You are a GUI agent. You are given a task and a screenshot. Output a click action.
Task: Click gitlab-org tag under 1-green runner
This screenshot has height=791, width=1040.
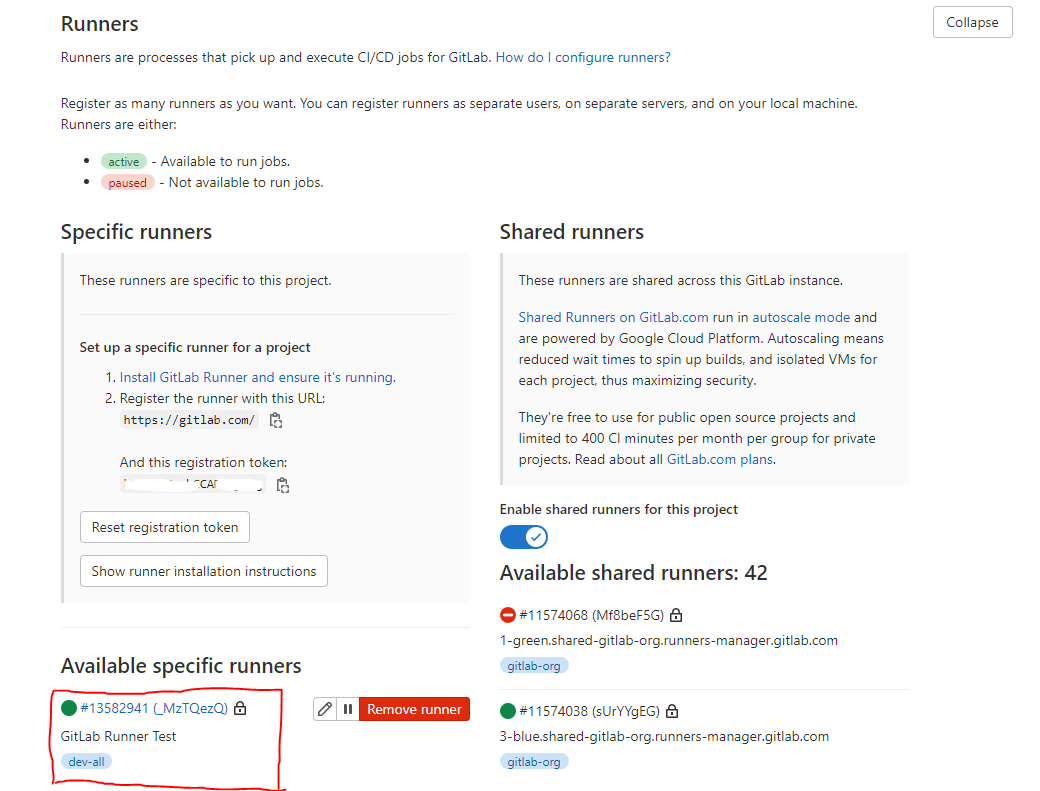pyautogui.click(x=534, y=666)
